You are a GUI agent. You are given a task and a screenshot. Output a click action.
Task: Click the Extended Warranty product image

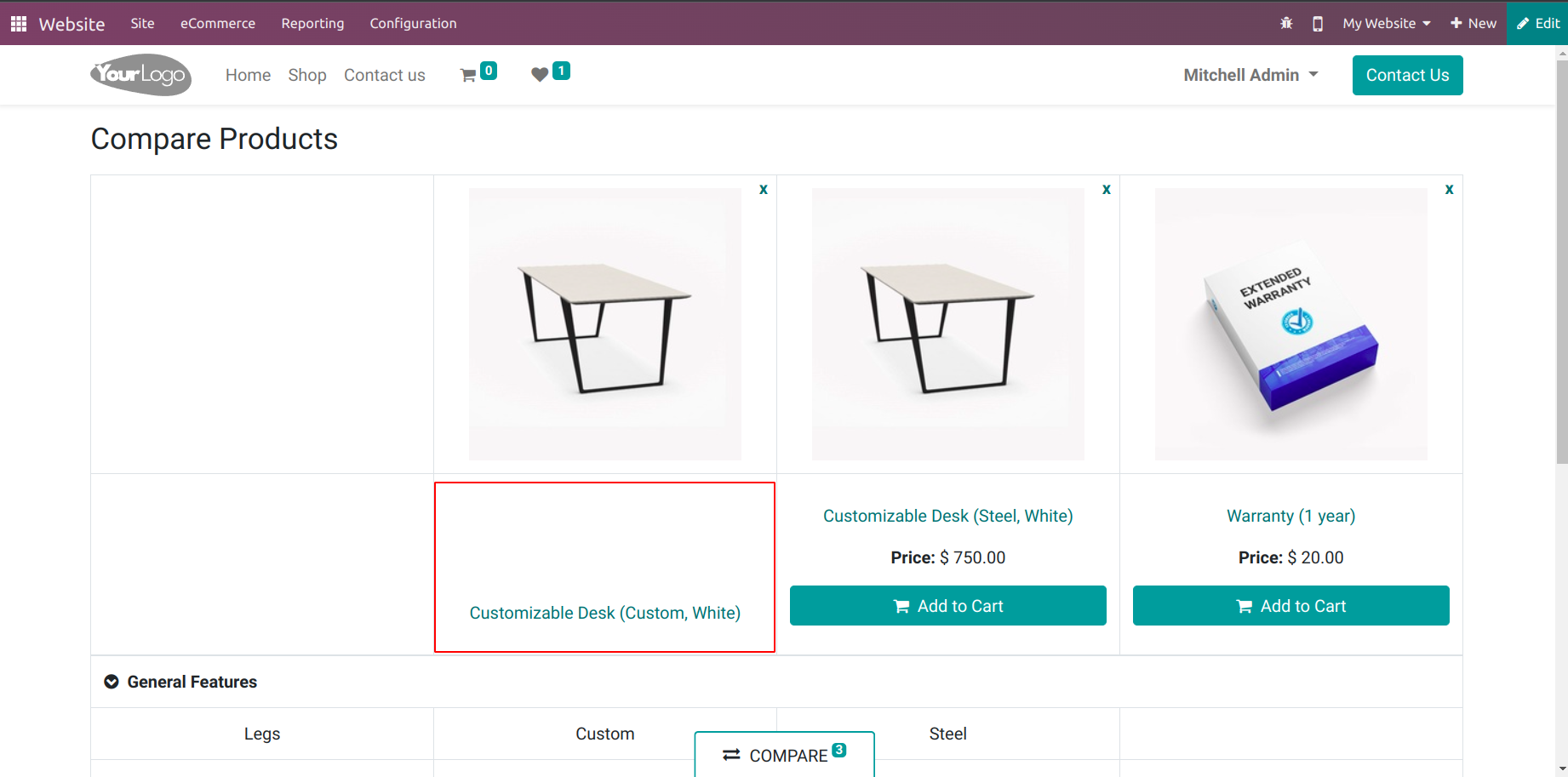click(x=1290, y=324)
